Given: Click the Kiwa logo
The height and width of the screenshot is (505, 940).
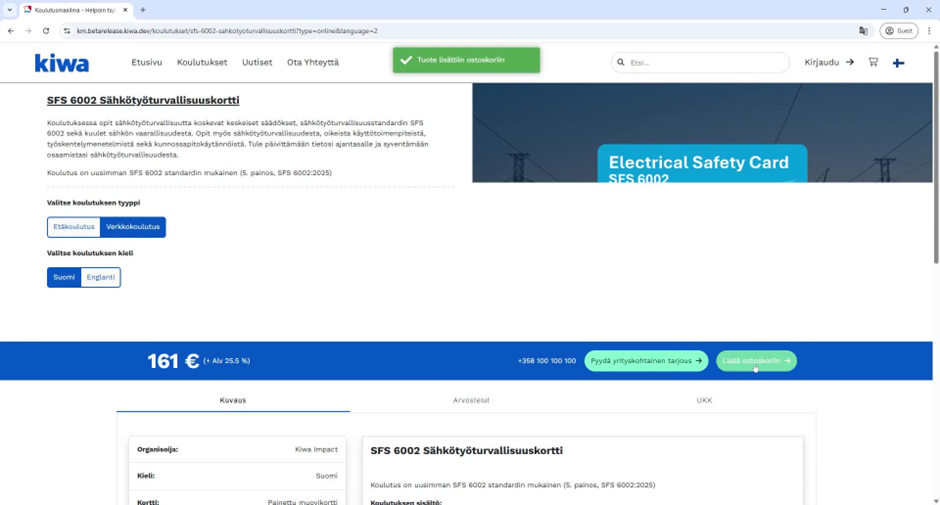Looking at the screenshot, I should [62, 63].
